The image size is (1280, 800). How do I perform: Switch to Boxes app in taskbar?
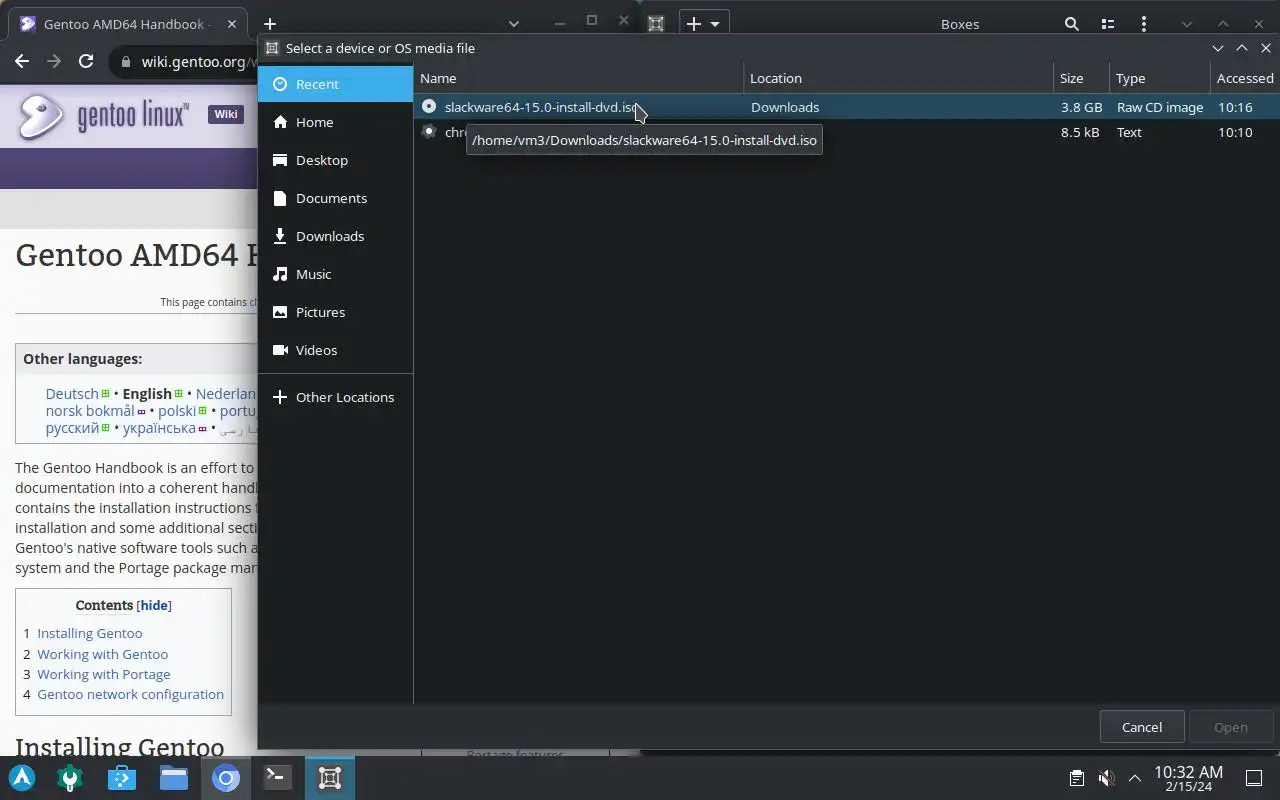click(x=330, y=778)
